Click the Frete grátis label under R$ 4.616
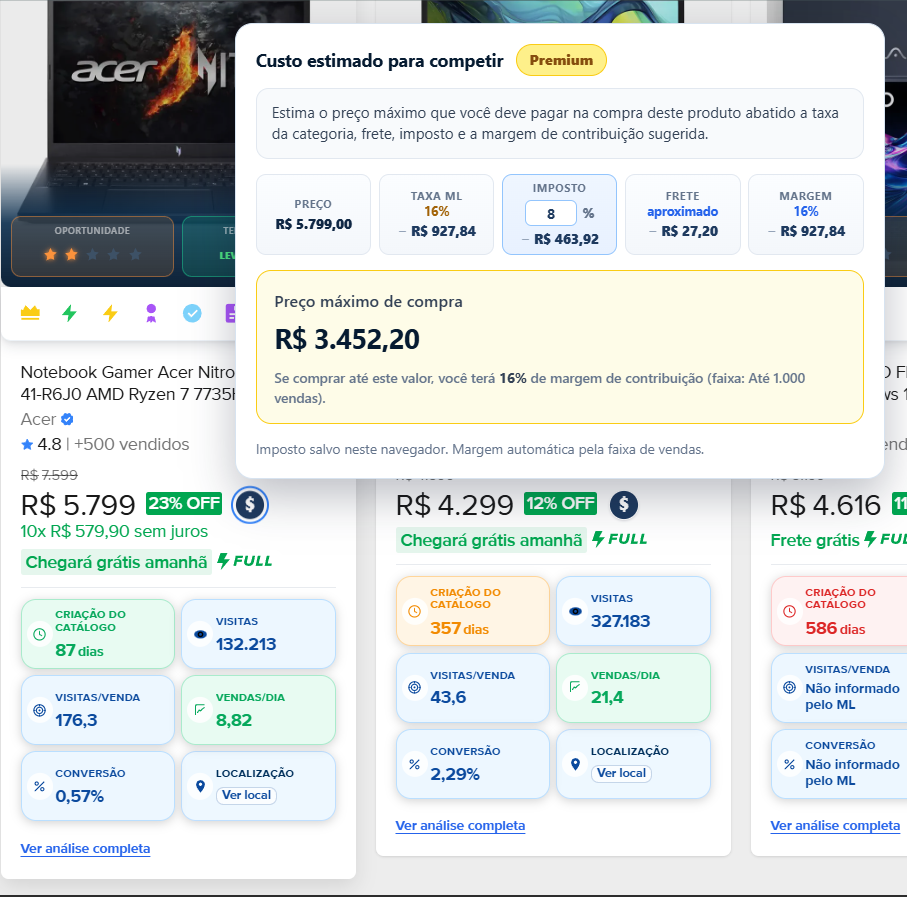 coord(815,540)
